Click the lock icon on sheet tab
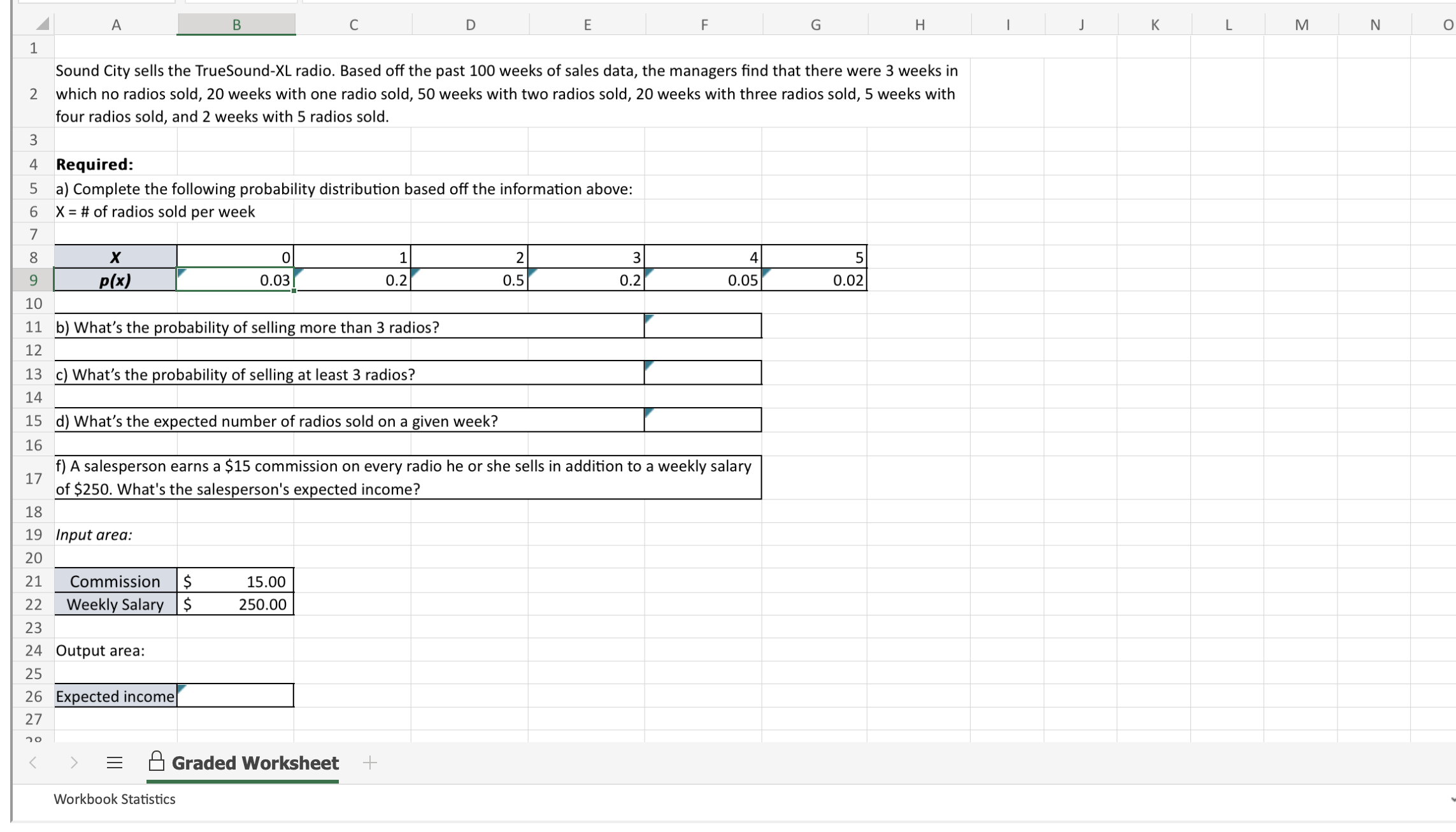The image size is (1456, 832). click(157, 761)
